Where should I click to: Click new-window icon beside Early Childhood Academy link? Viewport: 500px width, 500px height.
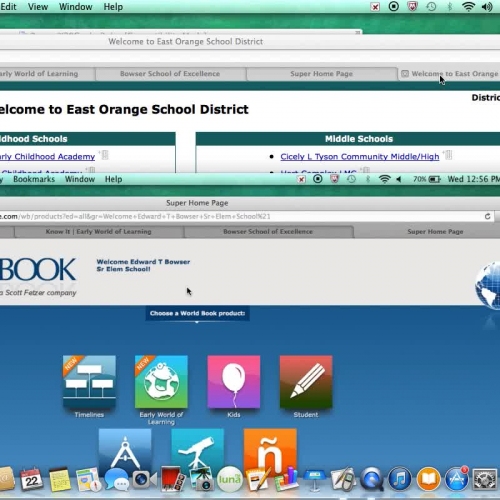[x=104, y=155]
